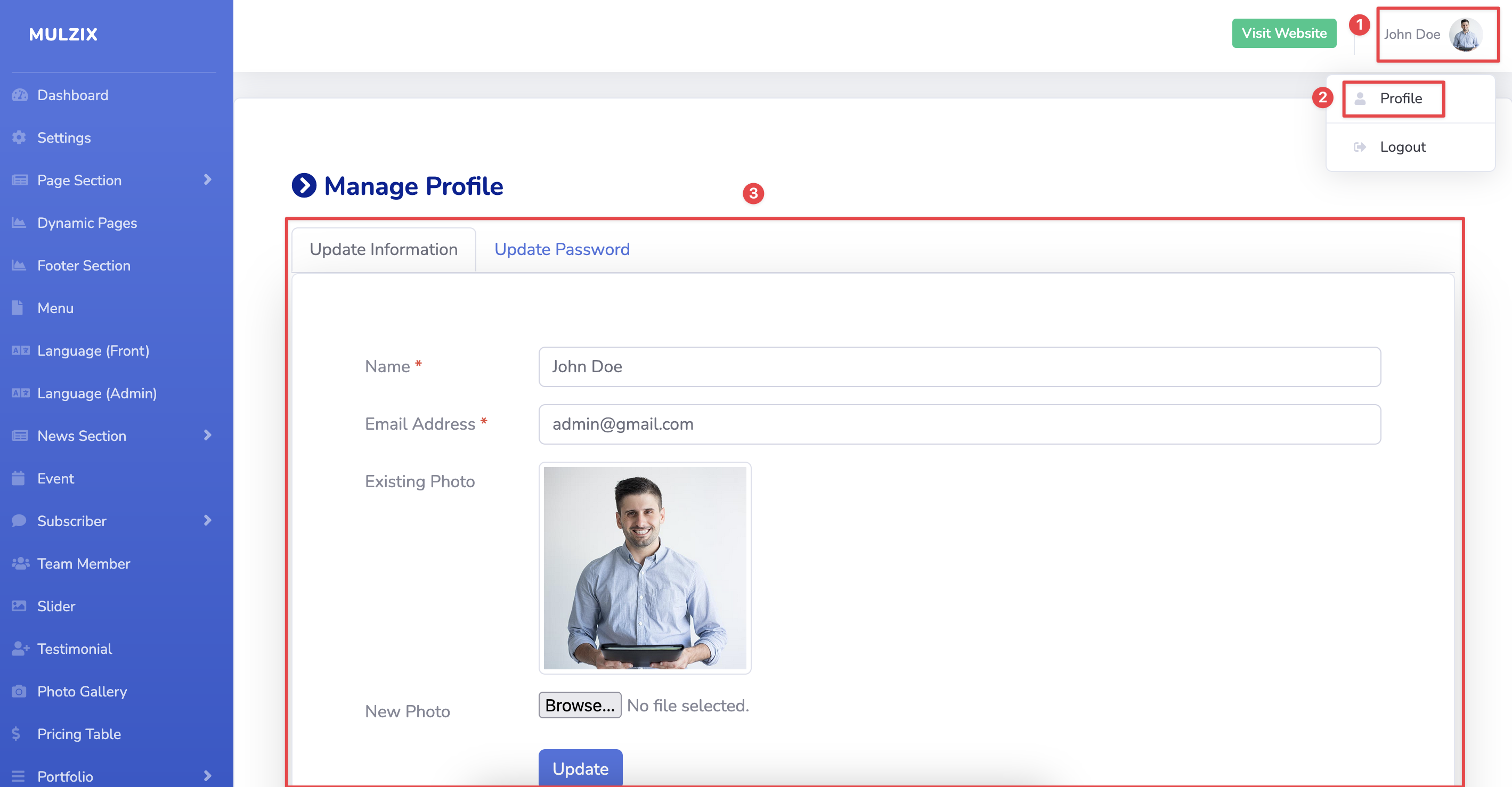Click Browse... to choose new photo
This screenshot has height=787, width=1512.
[x=580, y=705]
